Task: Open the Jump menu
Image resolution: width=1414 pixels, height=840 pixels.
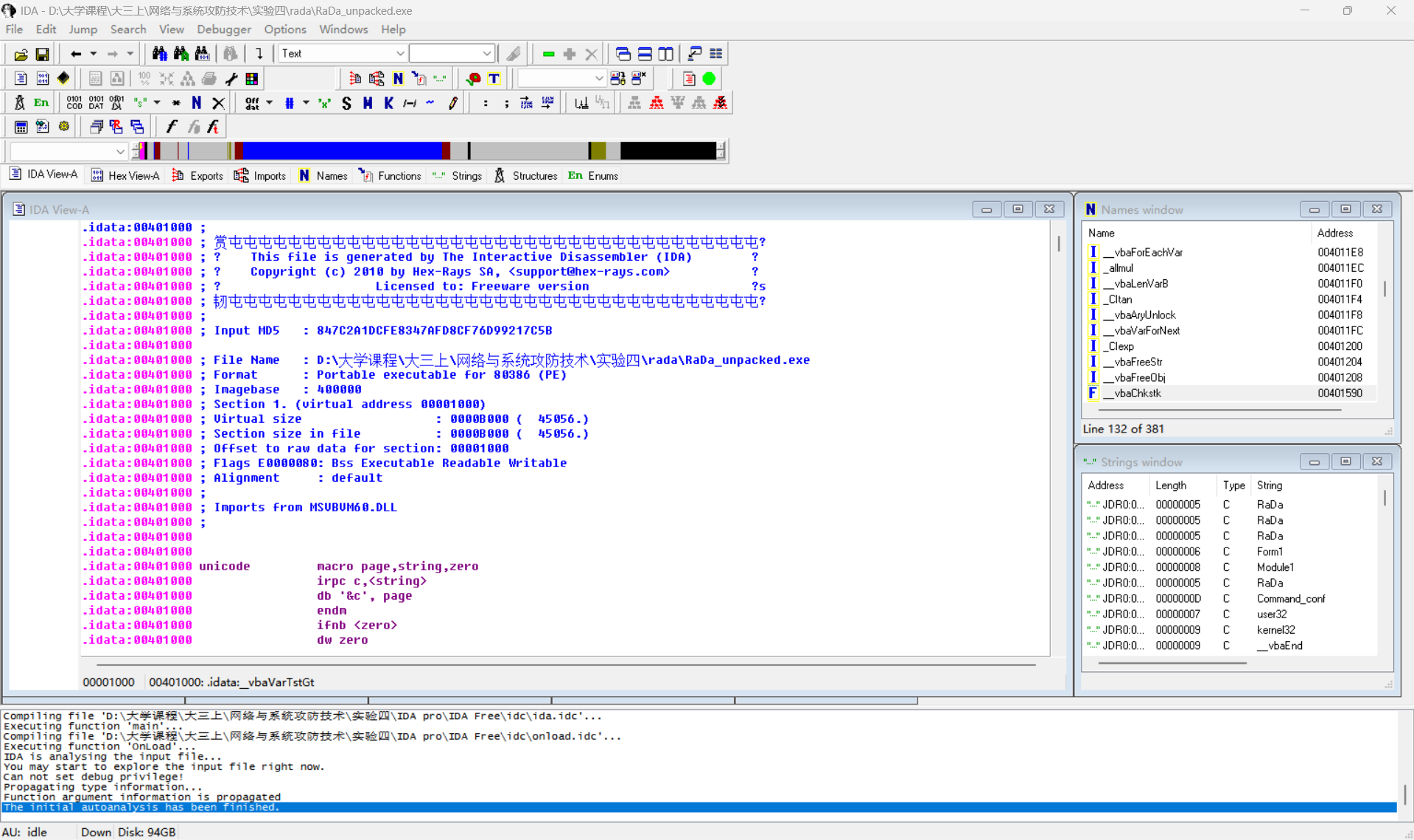Action: click(x=83, y=29)
